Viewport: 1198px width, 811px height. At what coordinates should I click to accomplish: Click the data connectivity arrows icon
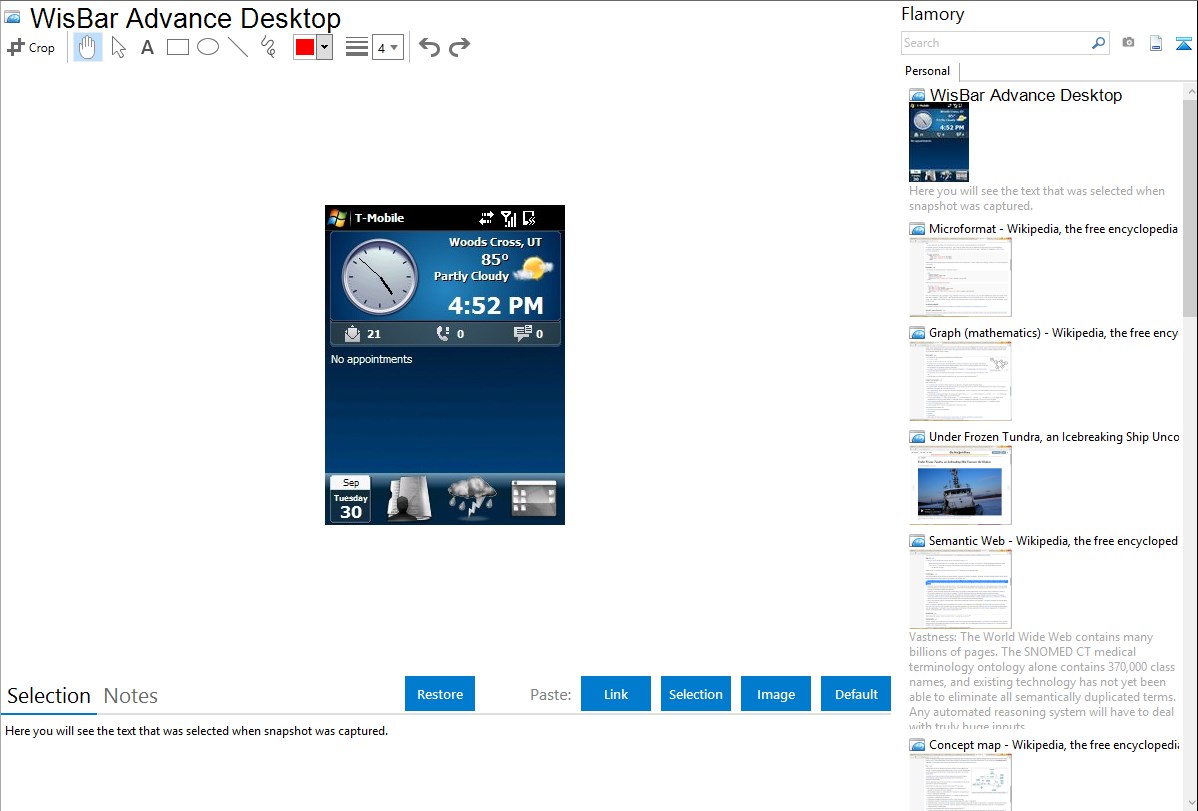click(486, 219)
